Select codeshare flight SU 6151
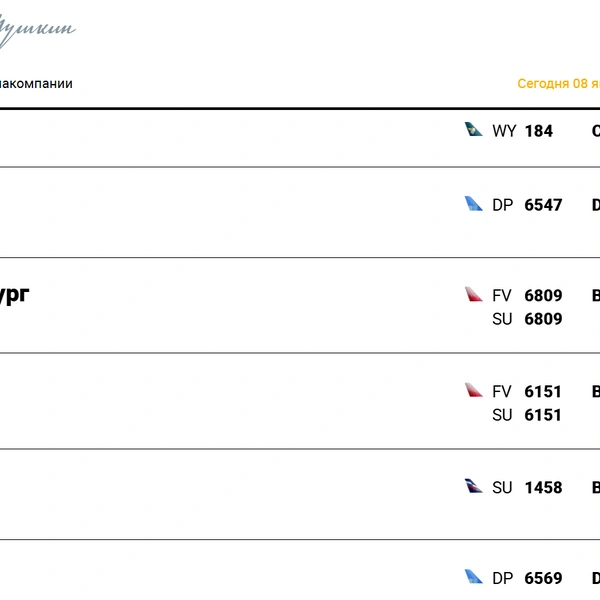The image size is (600, 600). 527,415
